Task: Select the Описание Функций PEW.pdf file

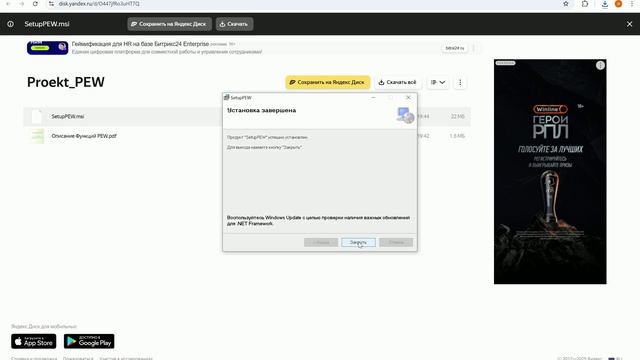Action: pos(84,136)
